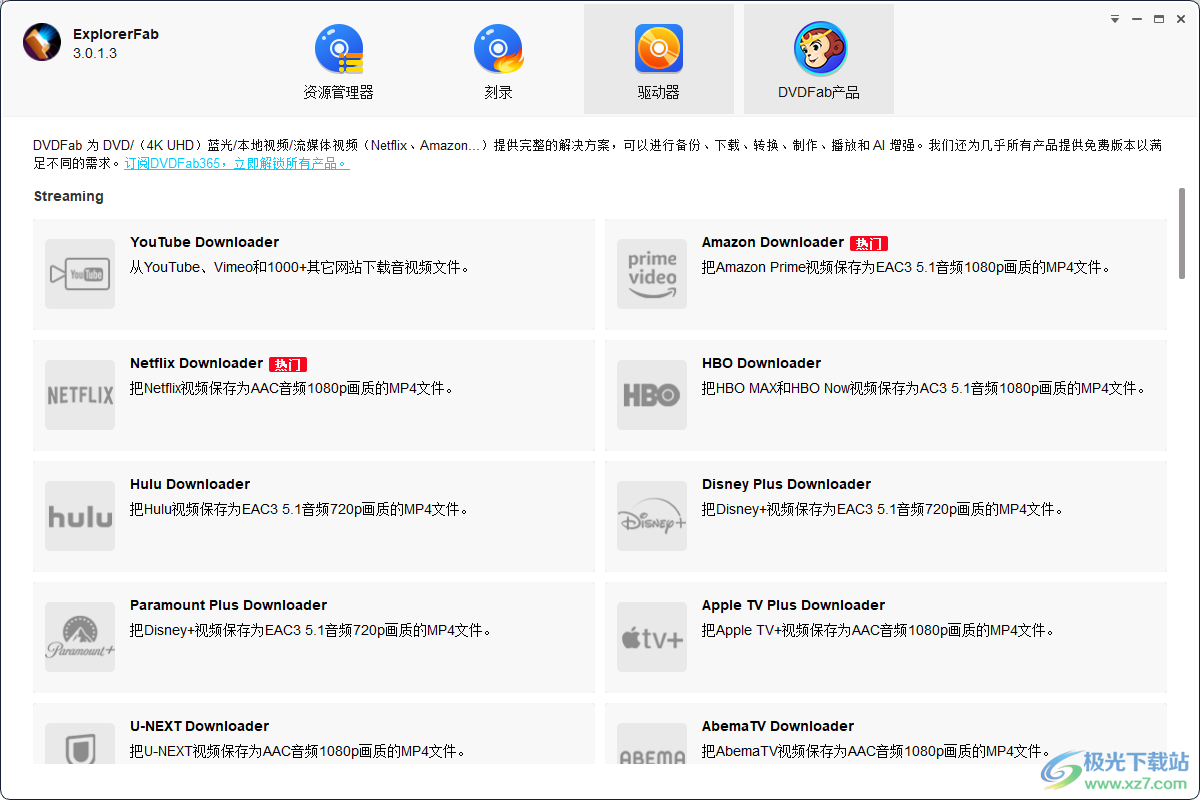Click the 订阅DVDFab365 unlock link

(237, 163)
